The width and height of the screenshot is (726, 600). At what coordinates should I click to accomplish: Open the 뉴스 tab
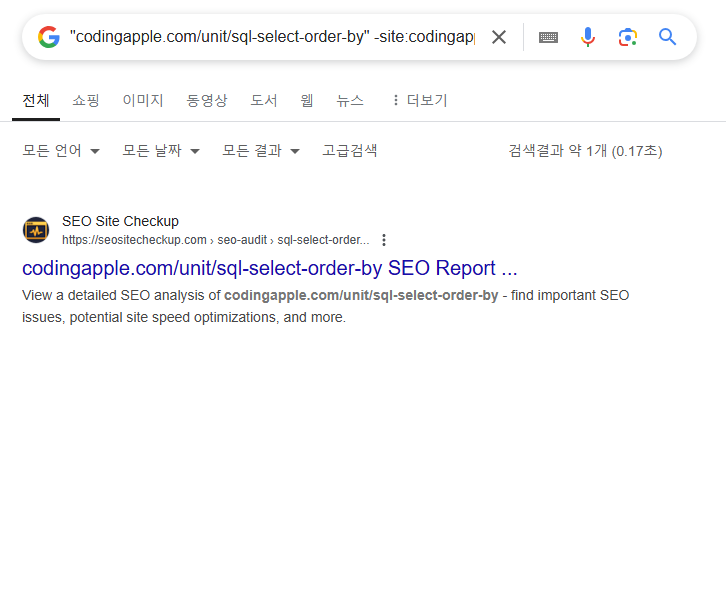(350, 100)
